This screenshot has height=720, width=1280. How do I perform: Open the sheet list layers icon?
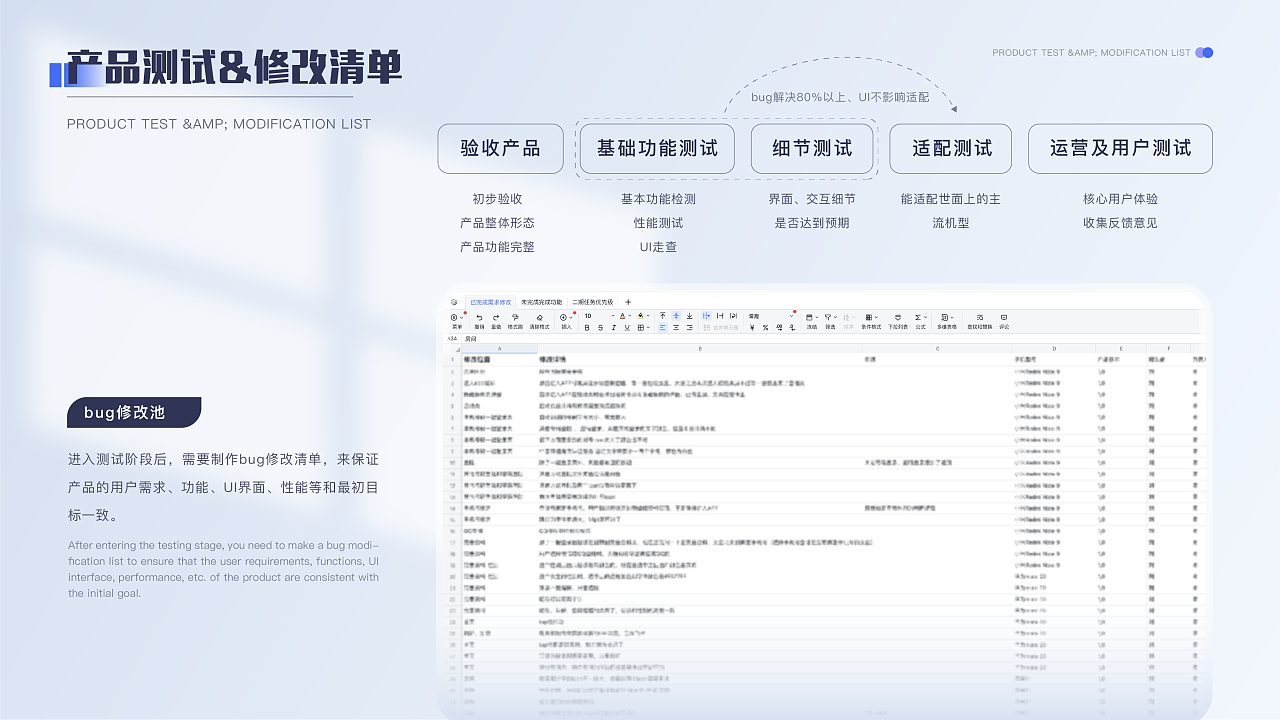454,302
